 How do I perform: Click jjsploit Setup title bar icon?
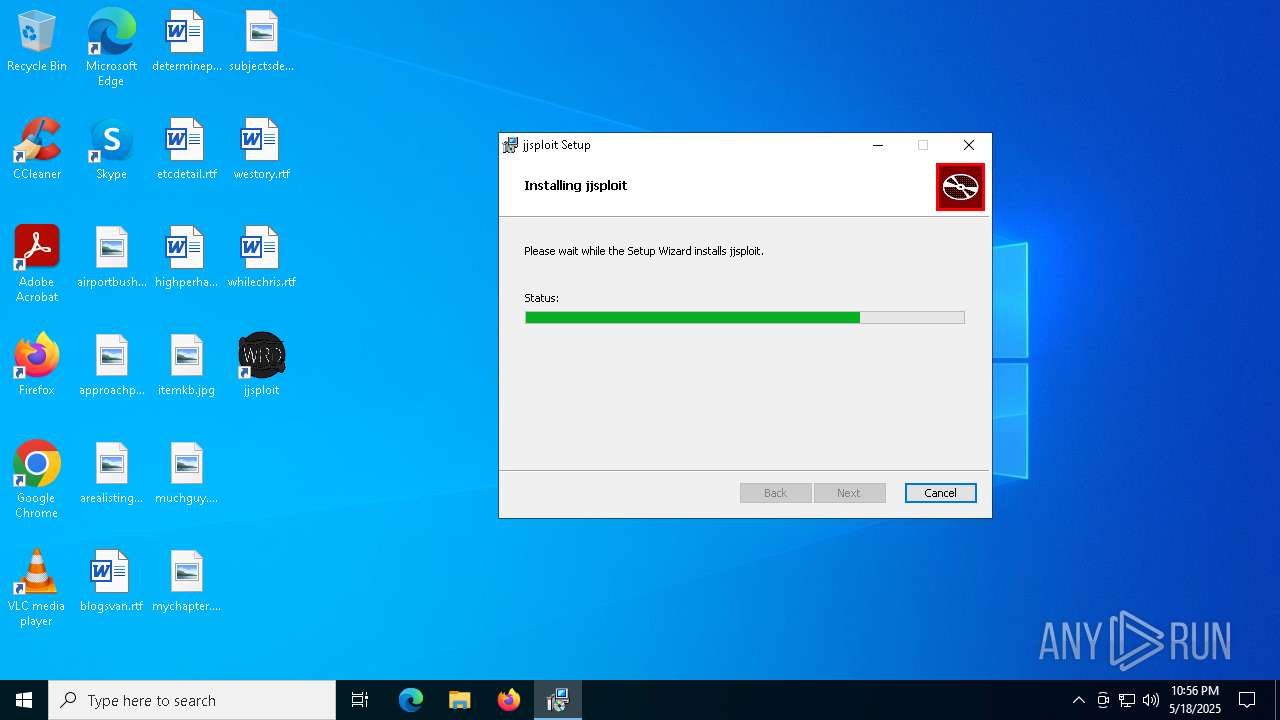[511, 145]
